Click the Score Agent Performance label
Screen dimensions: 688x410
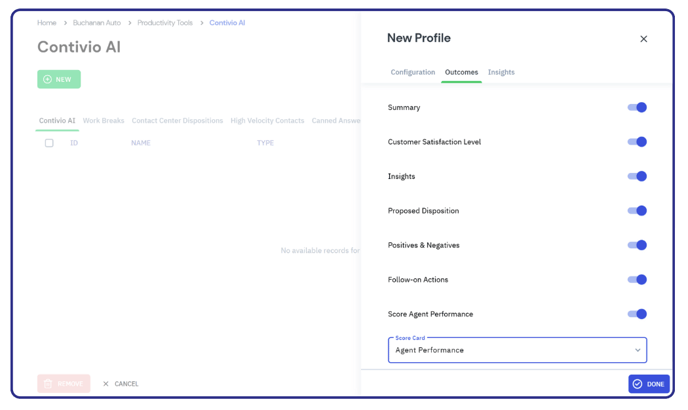point(430,314)
